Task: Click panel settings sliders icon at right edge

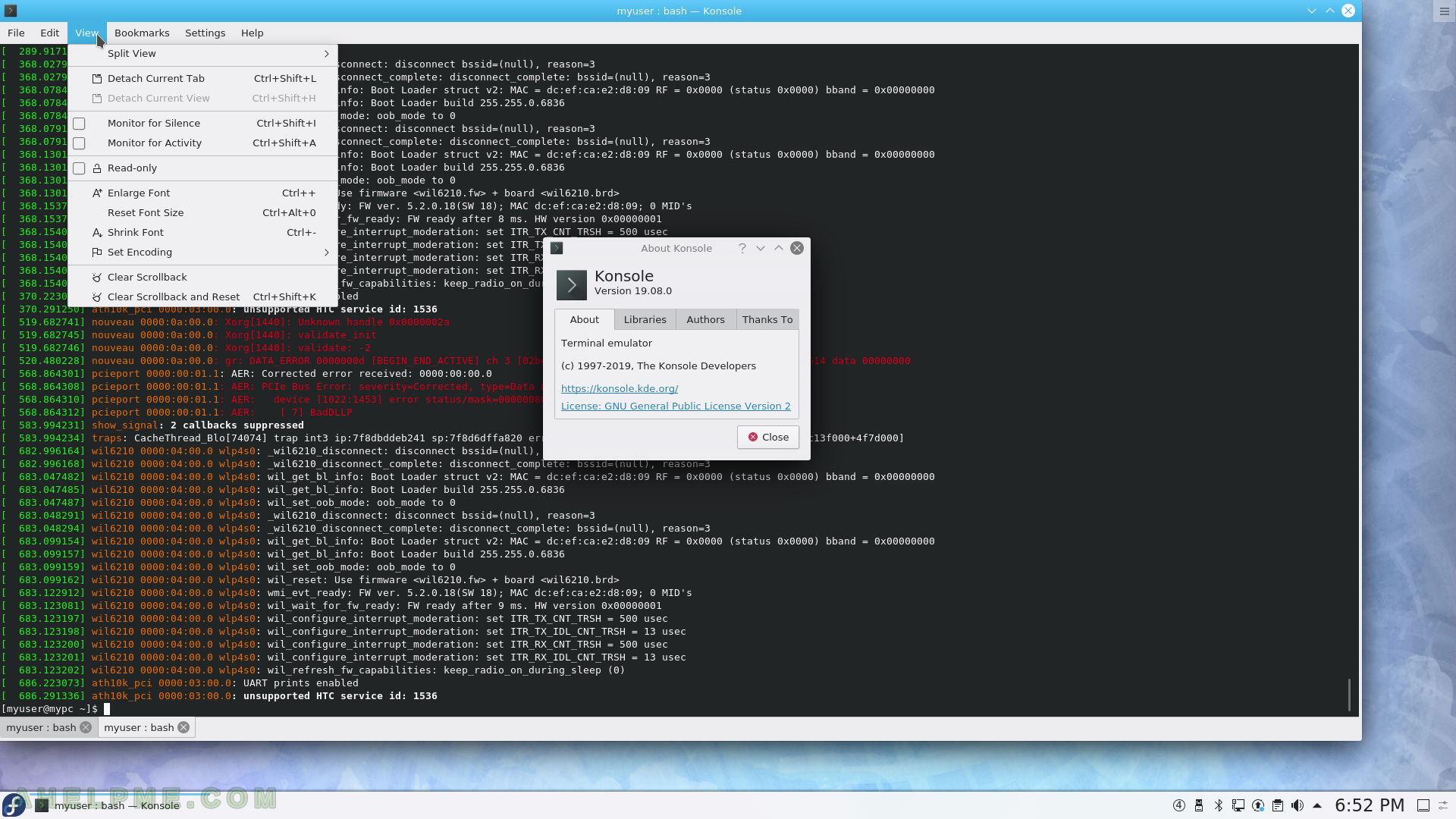Action: tap(1444, 805)
